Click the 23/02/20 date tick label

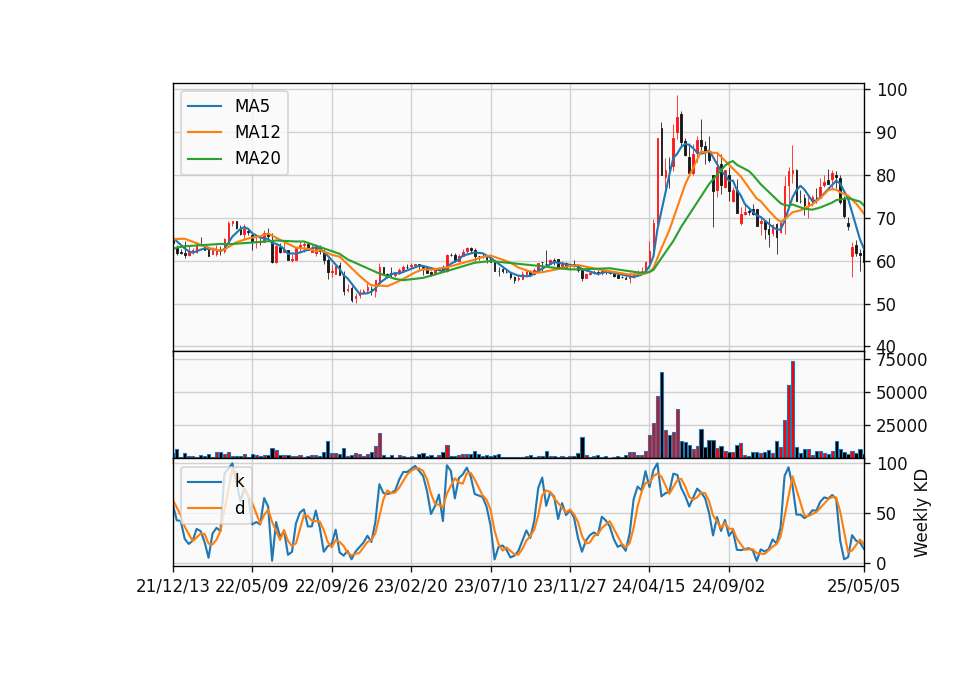pyautogui.click(x=411, y=586)
